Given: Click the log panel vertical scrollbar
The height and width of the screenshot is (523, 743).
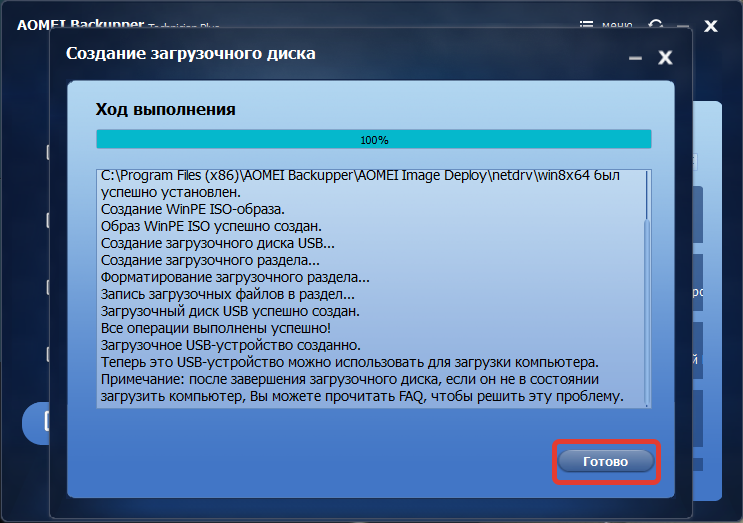Looking at the screenshot, I should [x=646, y=288].
